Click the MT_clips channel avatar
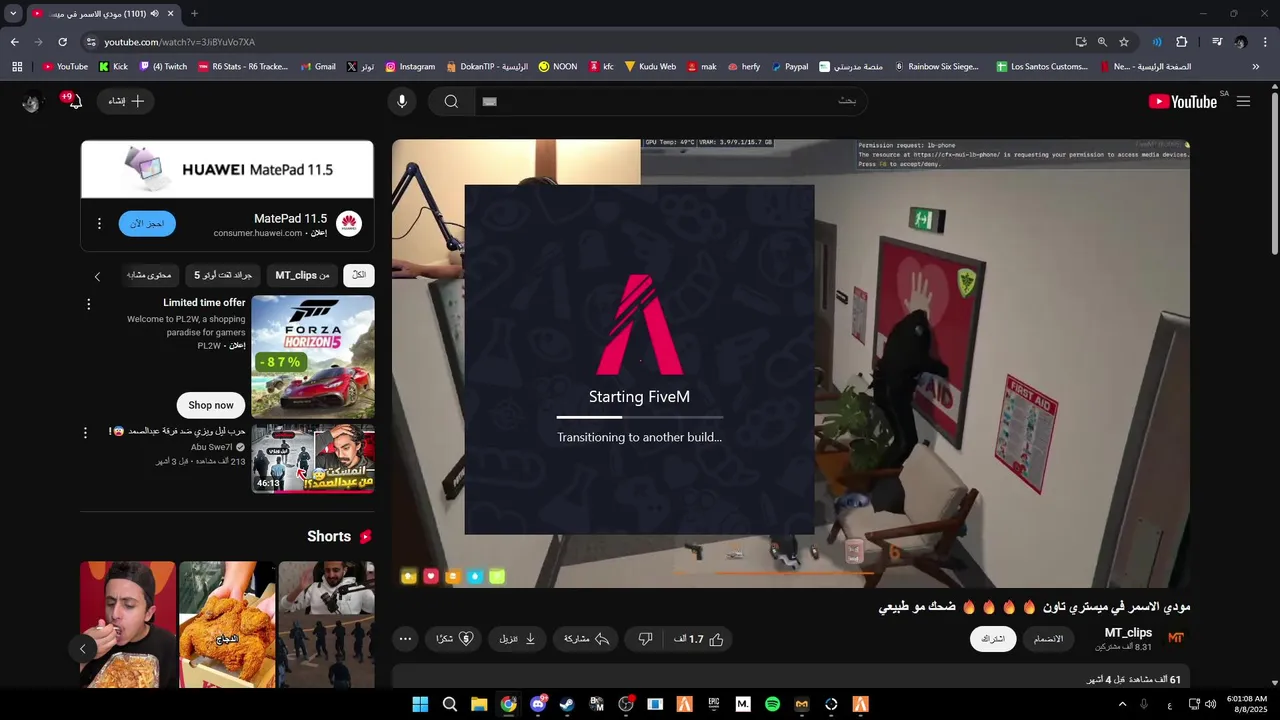The height and width of the screenshot is (720, 1280). point(1176,638)
